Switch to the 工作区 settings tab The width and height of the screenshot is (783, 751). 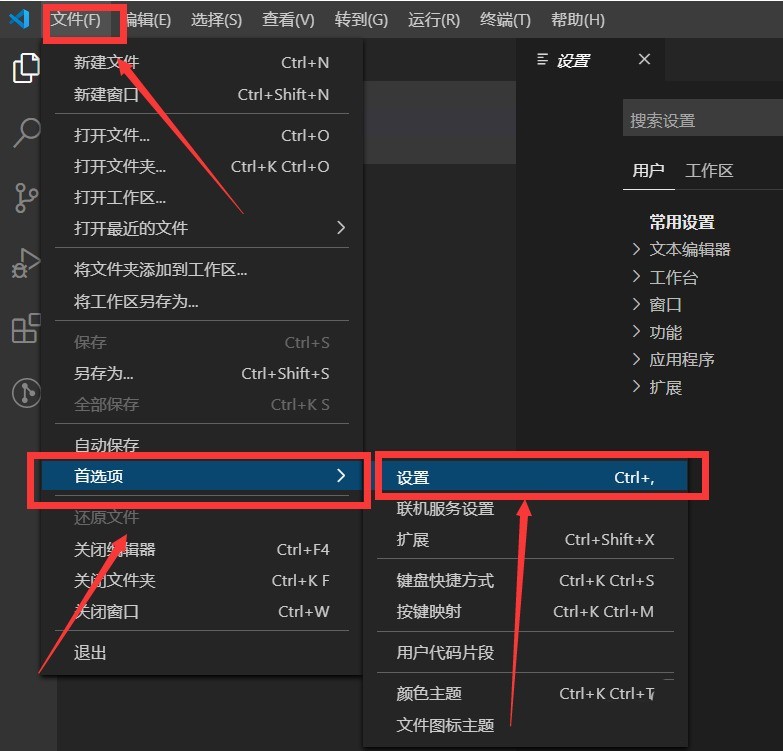[709, 171]
